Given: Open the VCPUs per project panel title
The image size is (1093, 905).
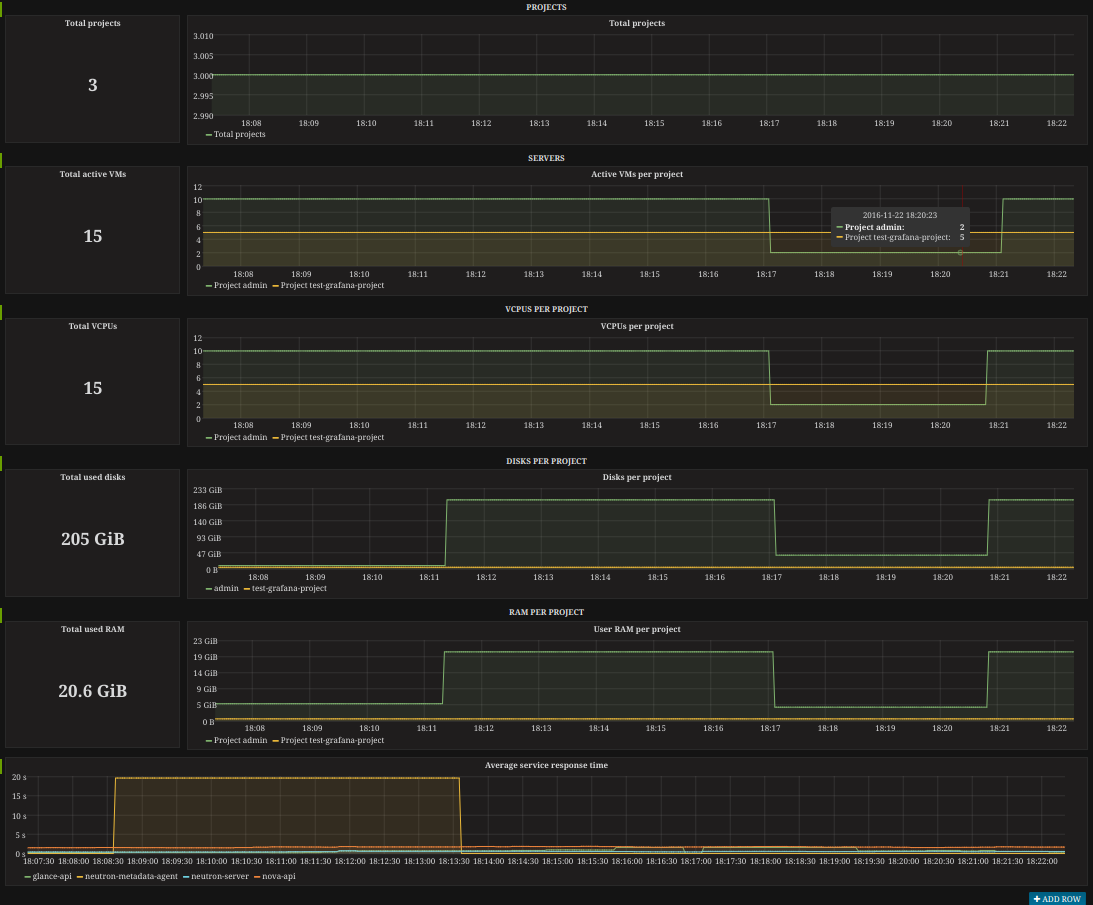Looking at the screenshot, I should 636,326.
